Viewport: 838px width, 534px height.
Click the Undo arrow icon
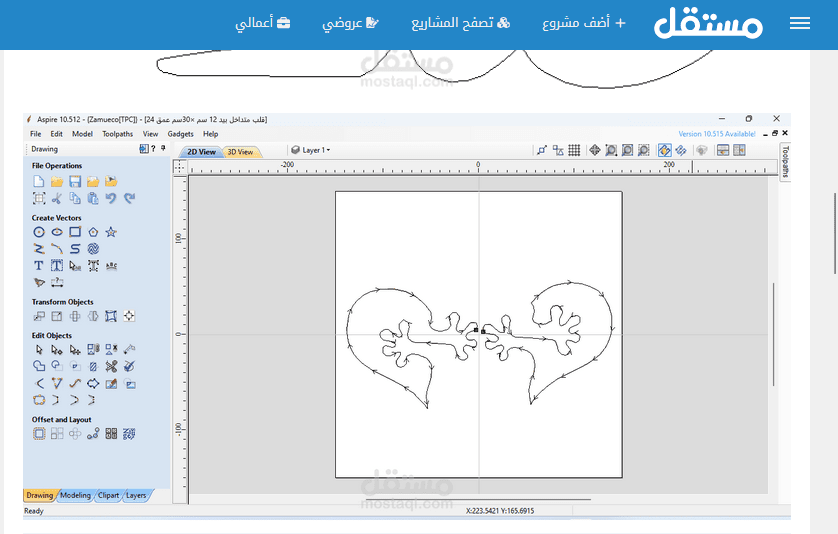coord(111,199)
